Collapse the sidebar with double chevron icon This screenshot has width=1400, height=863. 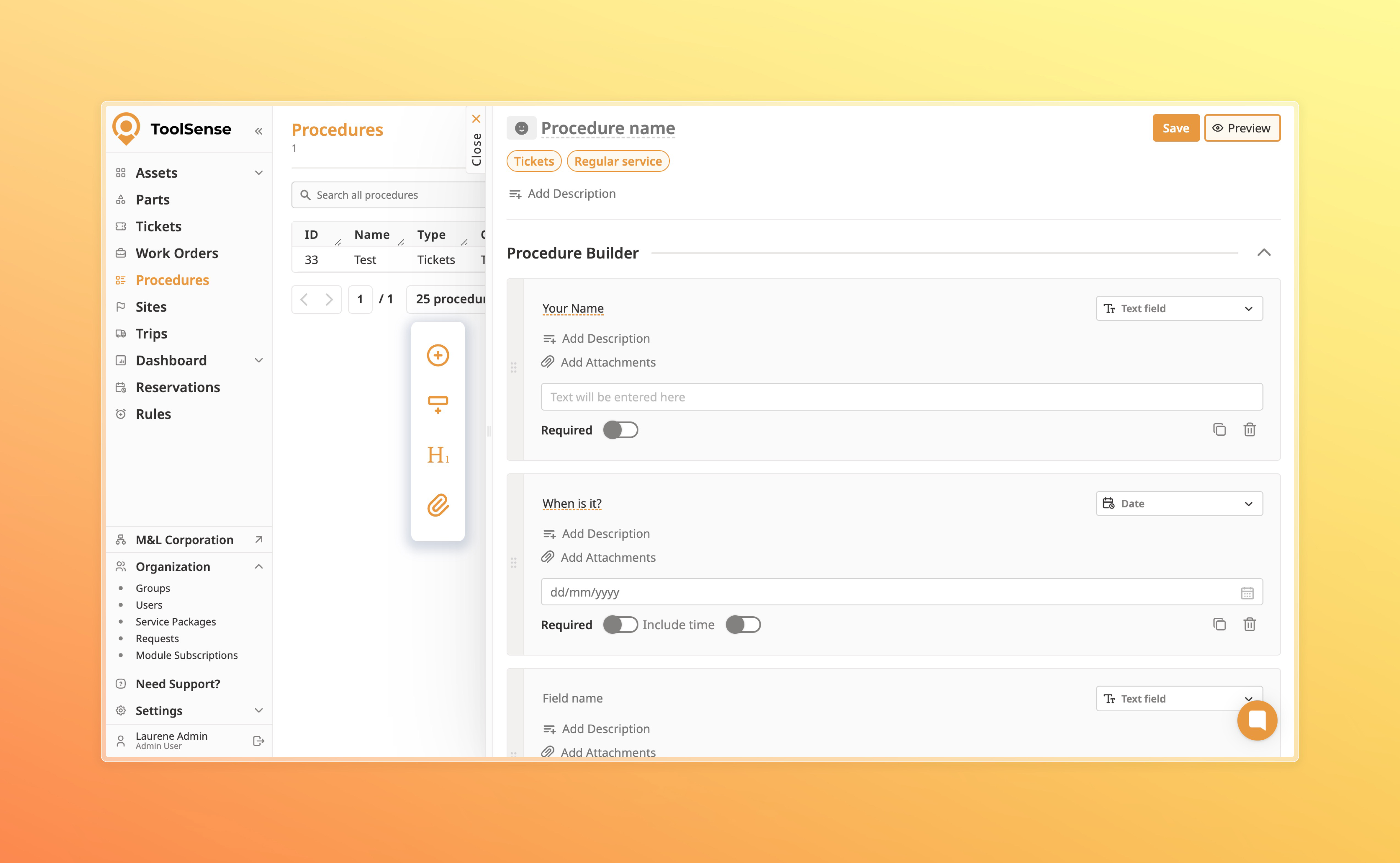259,131
